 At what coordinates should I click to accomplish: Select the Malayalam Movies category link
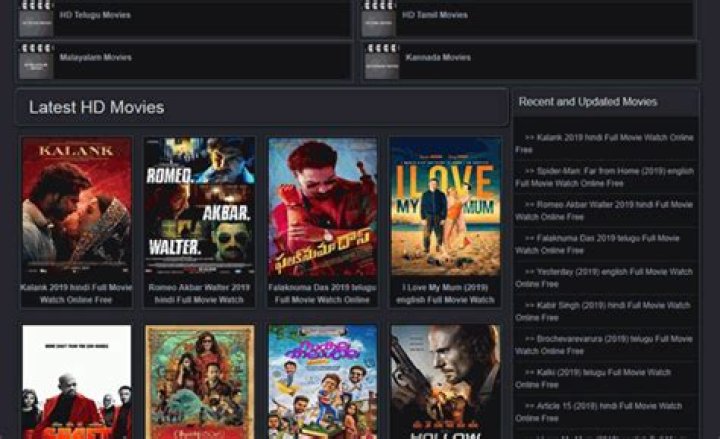[95, 58]
